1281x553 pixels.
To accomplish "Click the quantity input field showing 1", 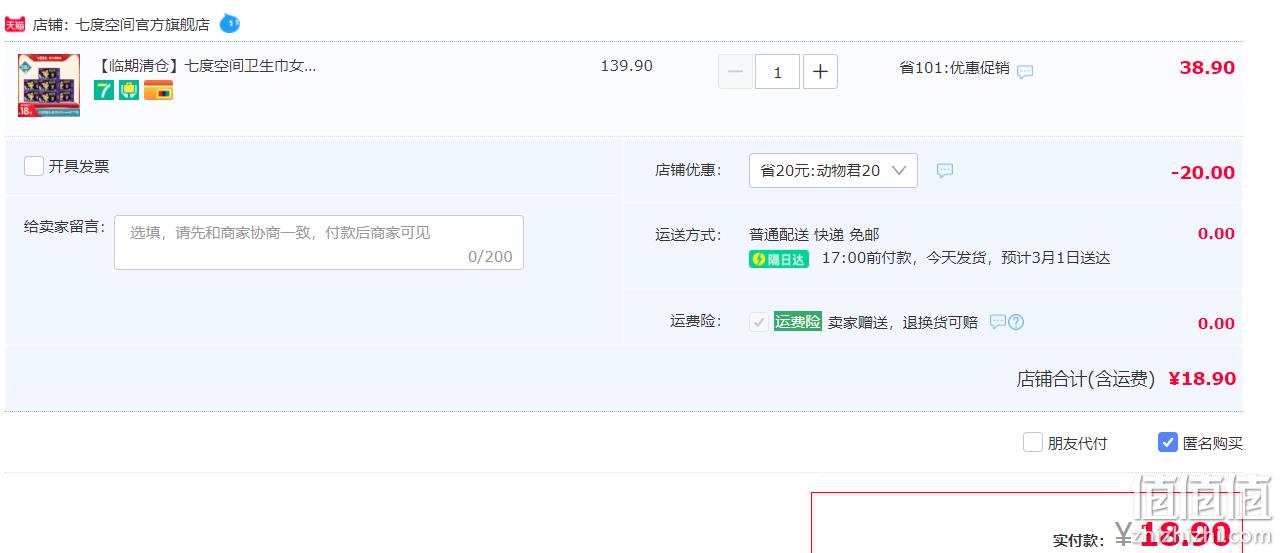I will (777, 72).
